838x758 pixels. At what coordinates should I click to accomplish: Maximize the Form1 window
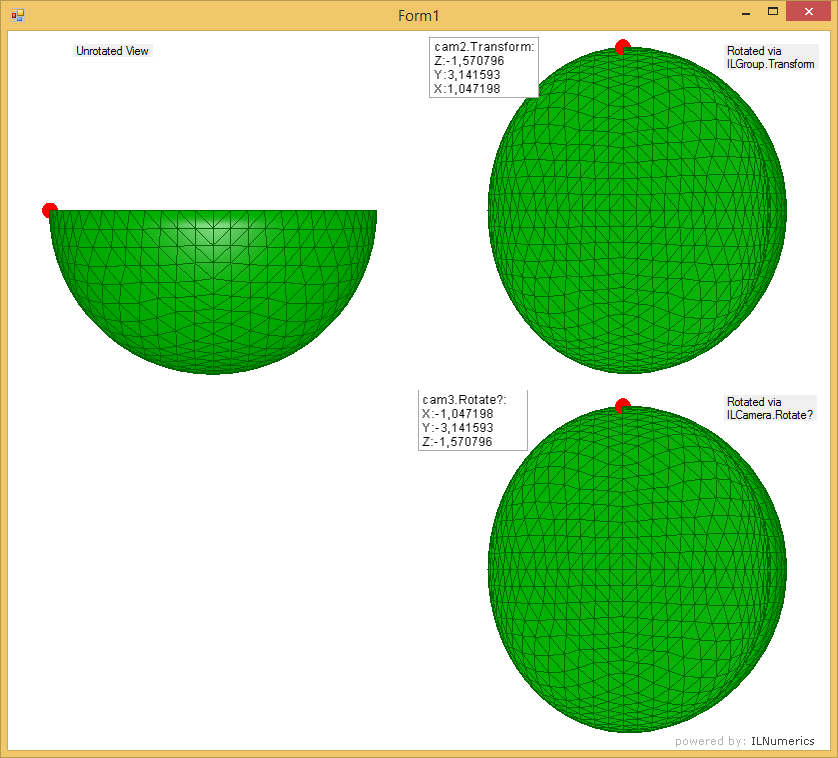click(773, 12)
